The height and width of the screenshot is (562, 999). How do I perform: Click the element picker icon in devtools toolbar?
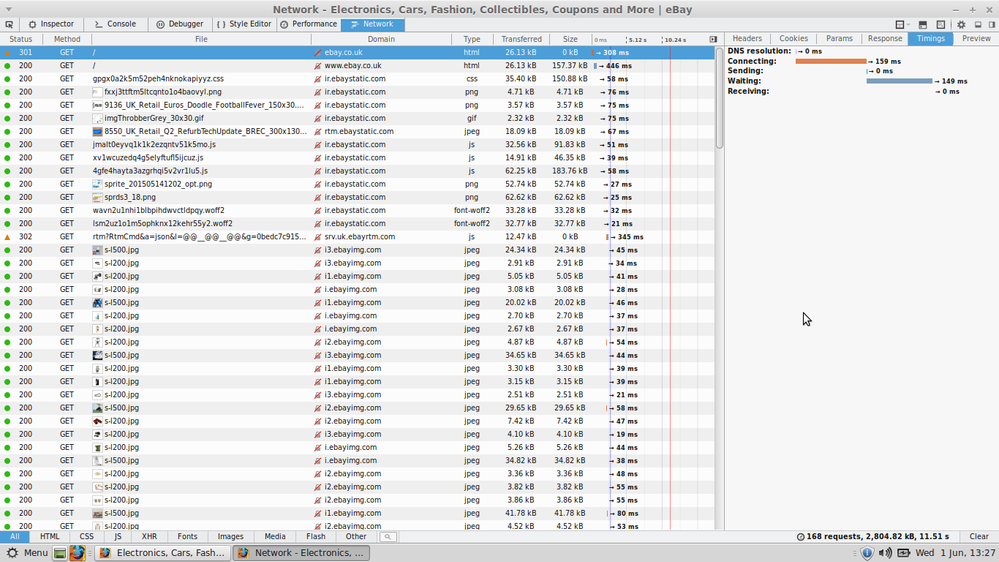(x=9, y=24)
